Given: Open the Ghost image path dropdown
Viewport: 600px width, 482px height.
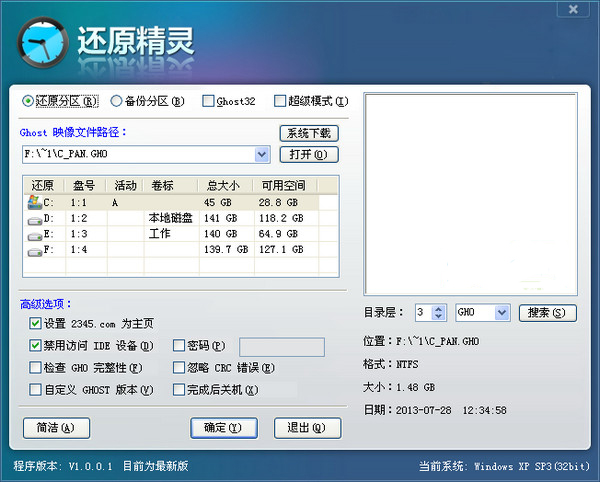Looking at the screenshot, I should (x=262, y=155).
